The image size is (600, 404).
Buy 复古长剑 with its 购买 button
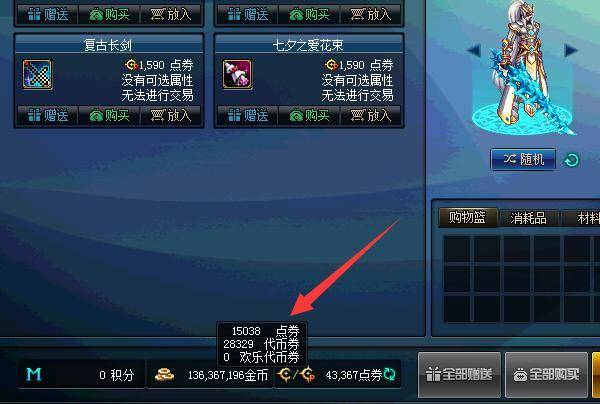click(x=109, y=115)
